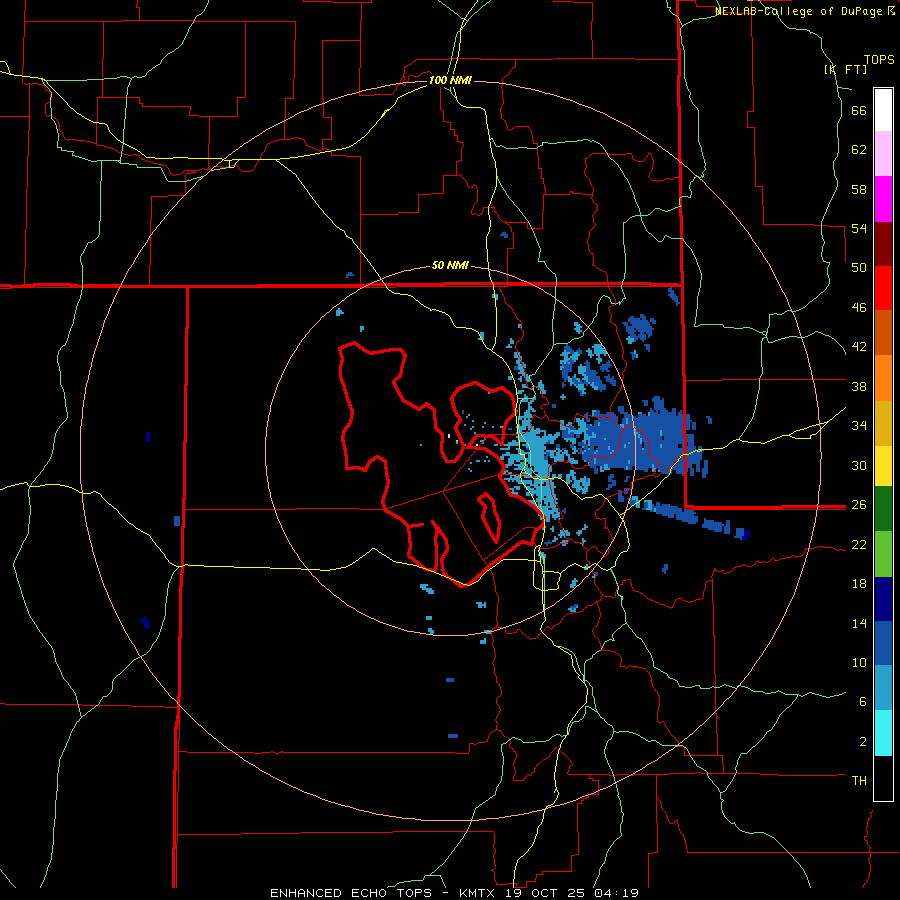Click the 19 OCT 25 date text
The image size is (900, 900).
click(547, 893)
